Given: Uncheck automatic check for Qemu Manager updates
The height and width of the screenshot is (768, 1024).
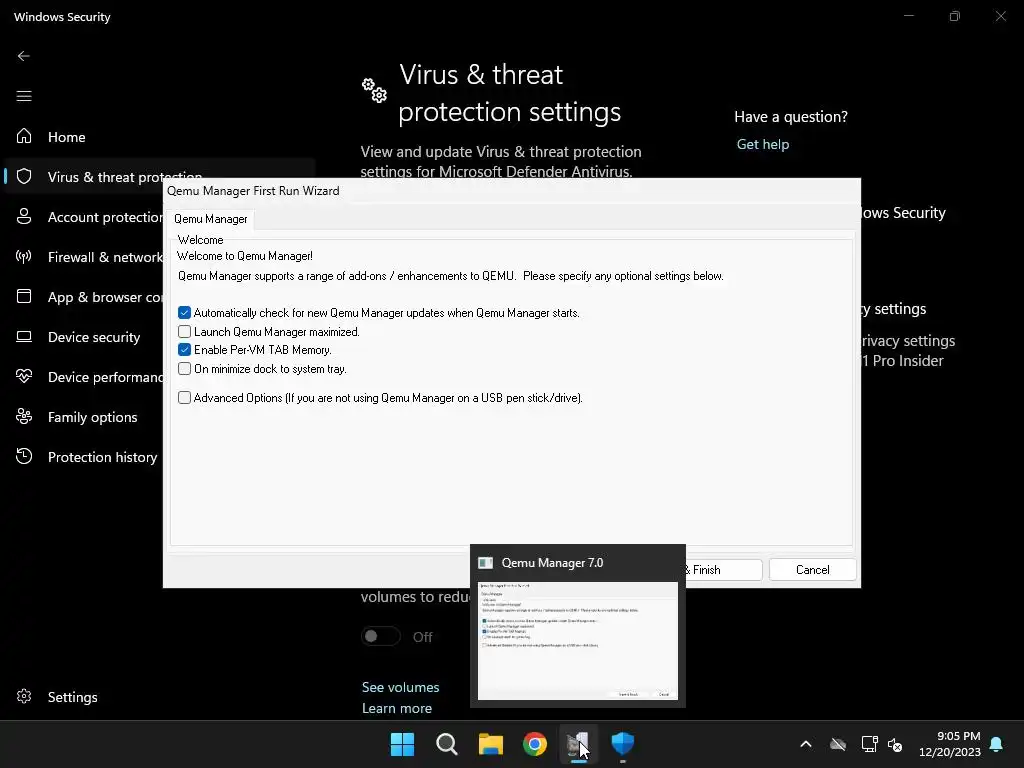Looking at the screenshot, I should point(184,313).
